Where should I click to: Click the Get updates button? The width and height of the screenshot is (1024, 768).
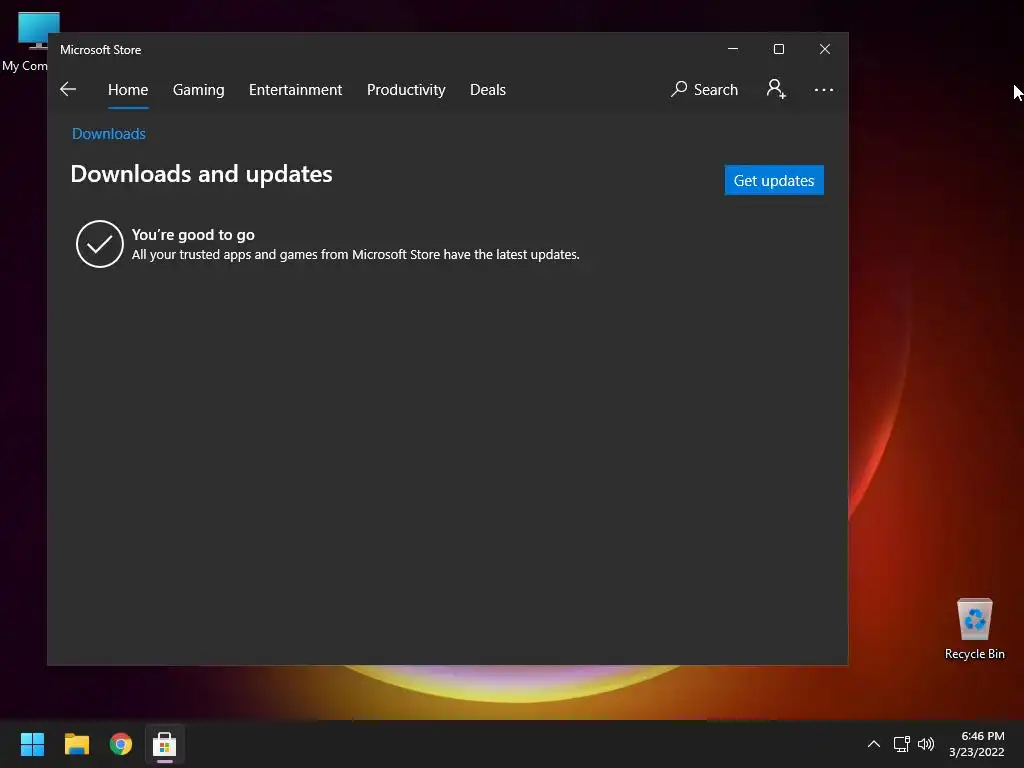point(774,180)
